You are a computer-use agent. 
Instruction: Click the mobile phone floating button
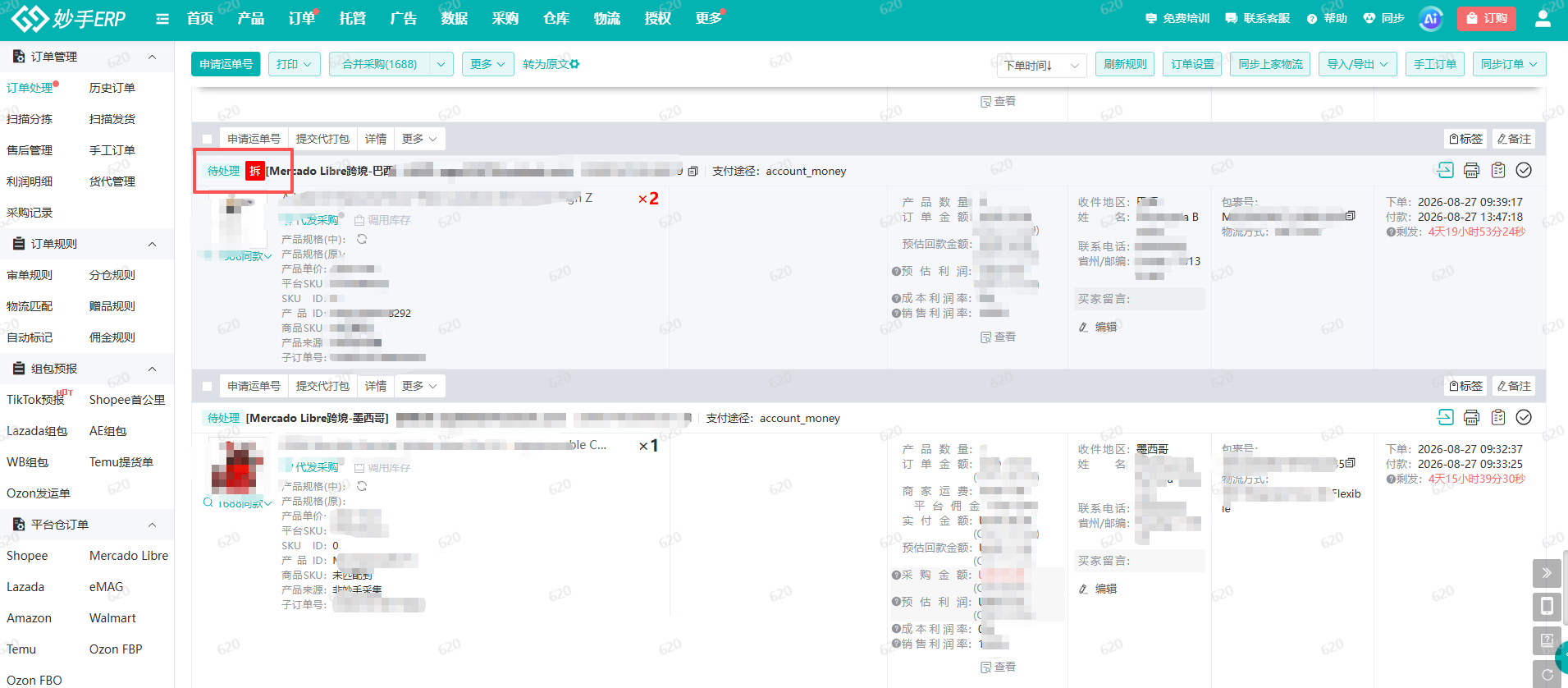point(1547,607)
